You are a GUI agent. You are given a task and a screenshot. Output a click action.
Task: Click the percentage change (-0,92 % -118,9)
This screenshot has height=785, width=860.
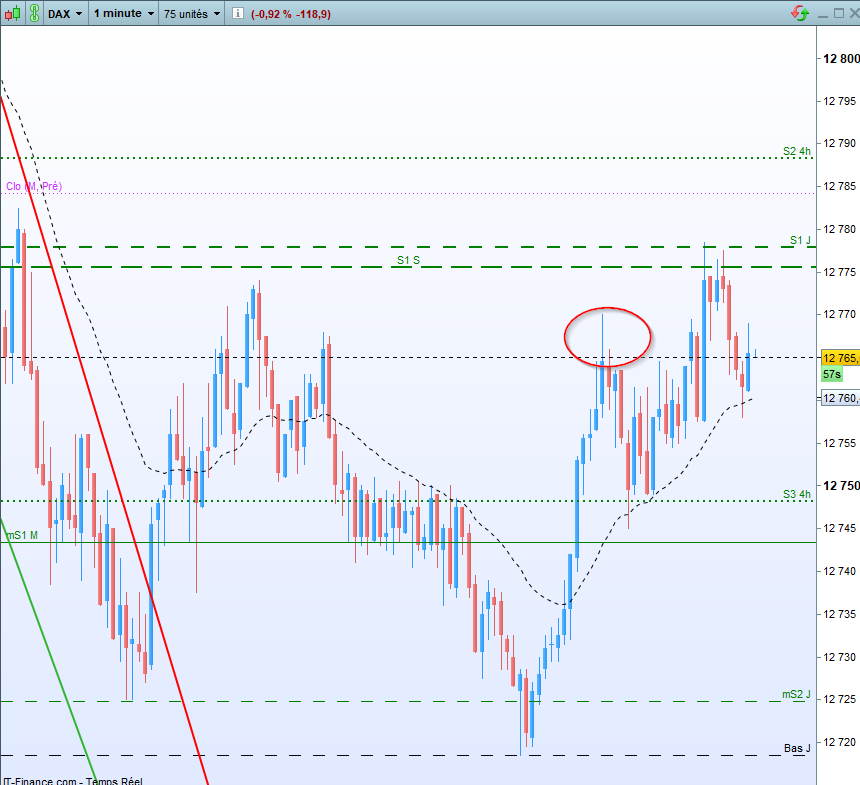tap(291, 14)
